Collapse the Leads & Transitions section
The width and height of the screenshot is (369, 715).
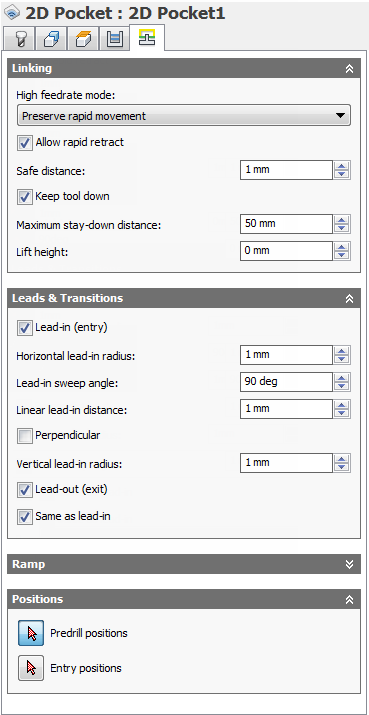pyautogui.click(x=349, y=298)
